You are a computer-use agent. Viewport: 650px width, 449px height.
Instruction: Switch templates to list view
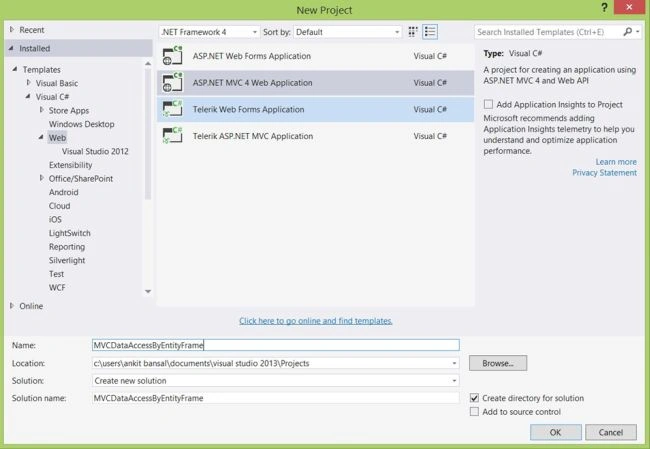coord(430,32)
